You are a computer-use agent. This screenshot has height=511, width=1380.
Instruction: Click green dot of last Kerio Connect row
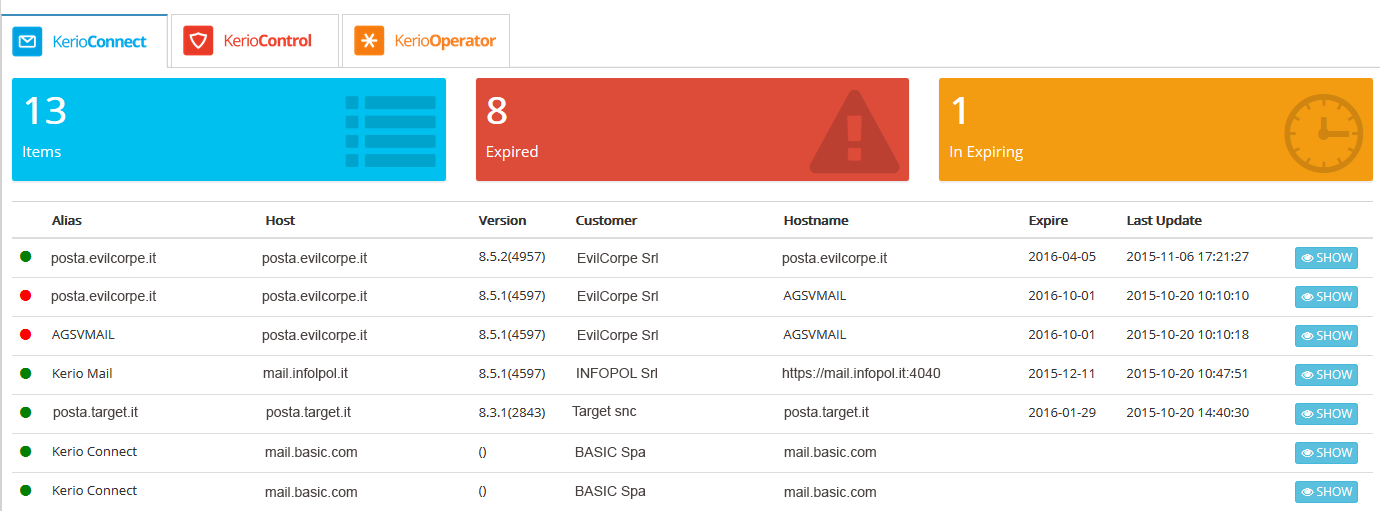click(x=26, y=490)
